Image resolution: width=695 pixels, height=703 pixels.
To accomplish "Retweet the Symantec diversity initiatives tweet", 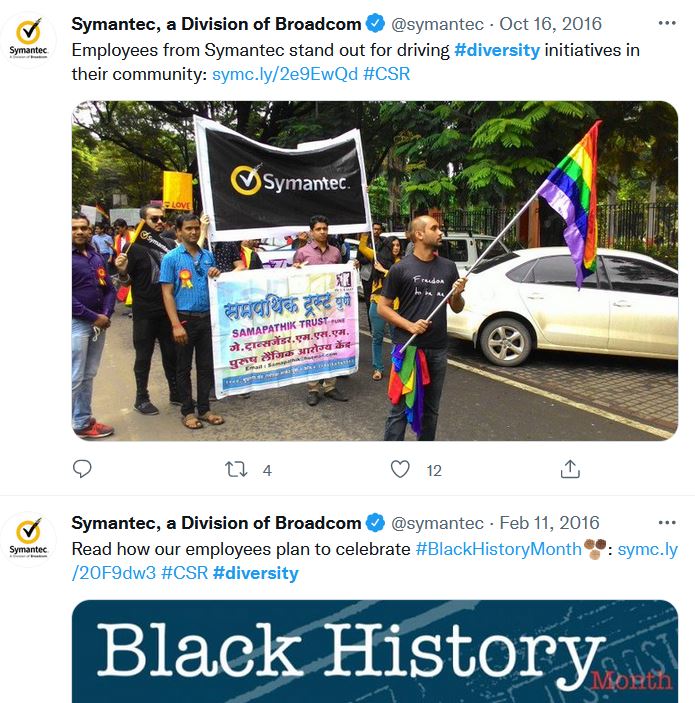I will 236,469.
